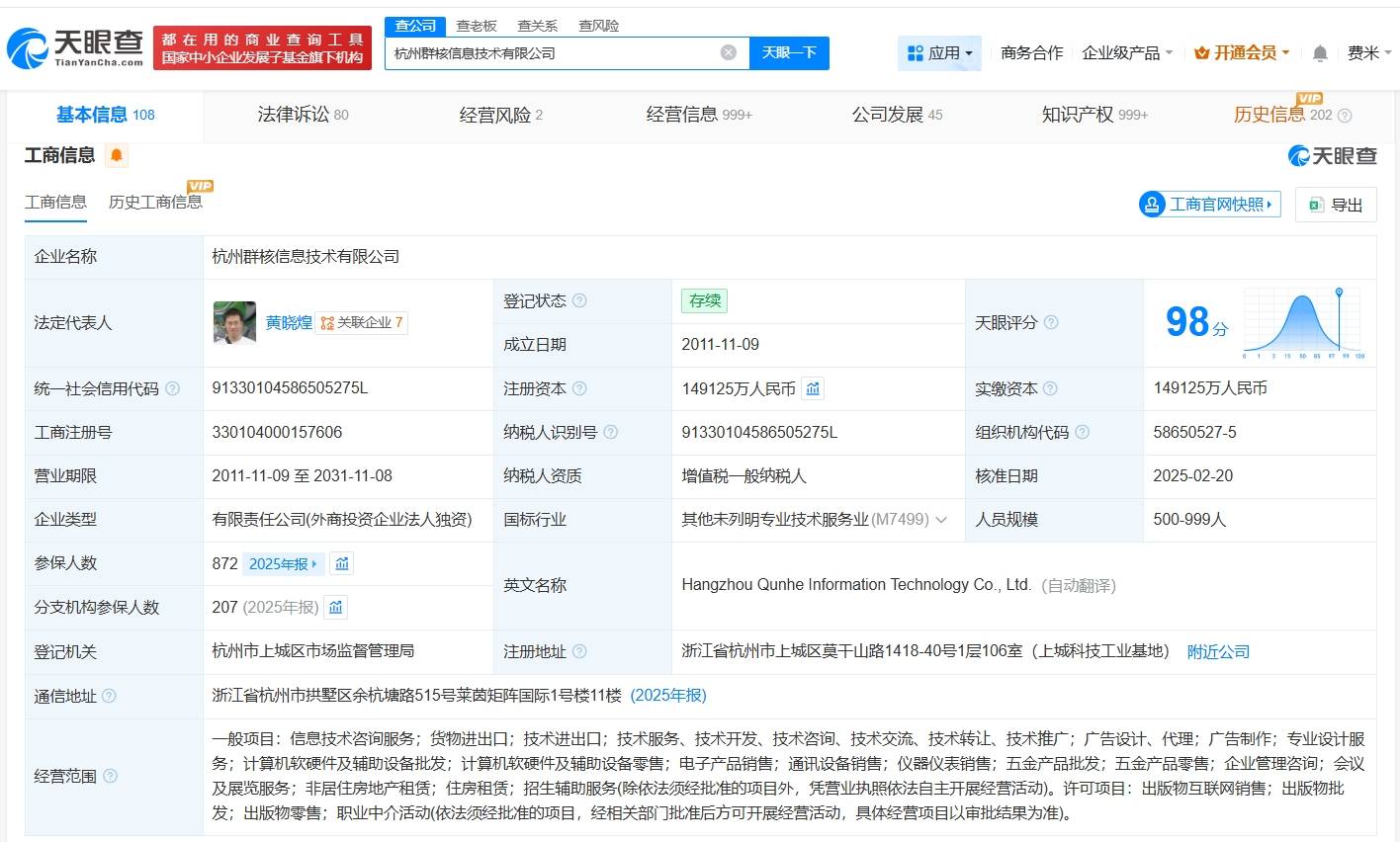Click the trend chart icon next to 参保人数 872

[x=341, y=563]
